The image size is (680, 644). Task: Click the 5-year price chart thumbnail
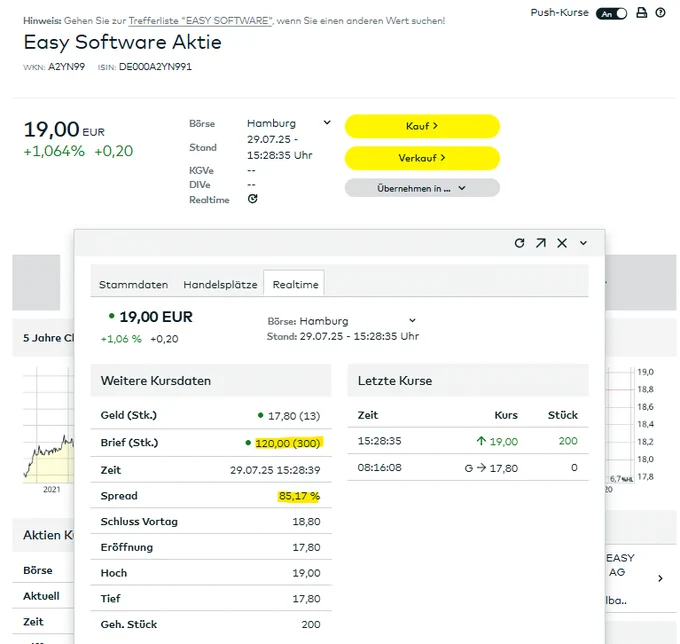click(x=49, y=425)
